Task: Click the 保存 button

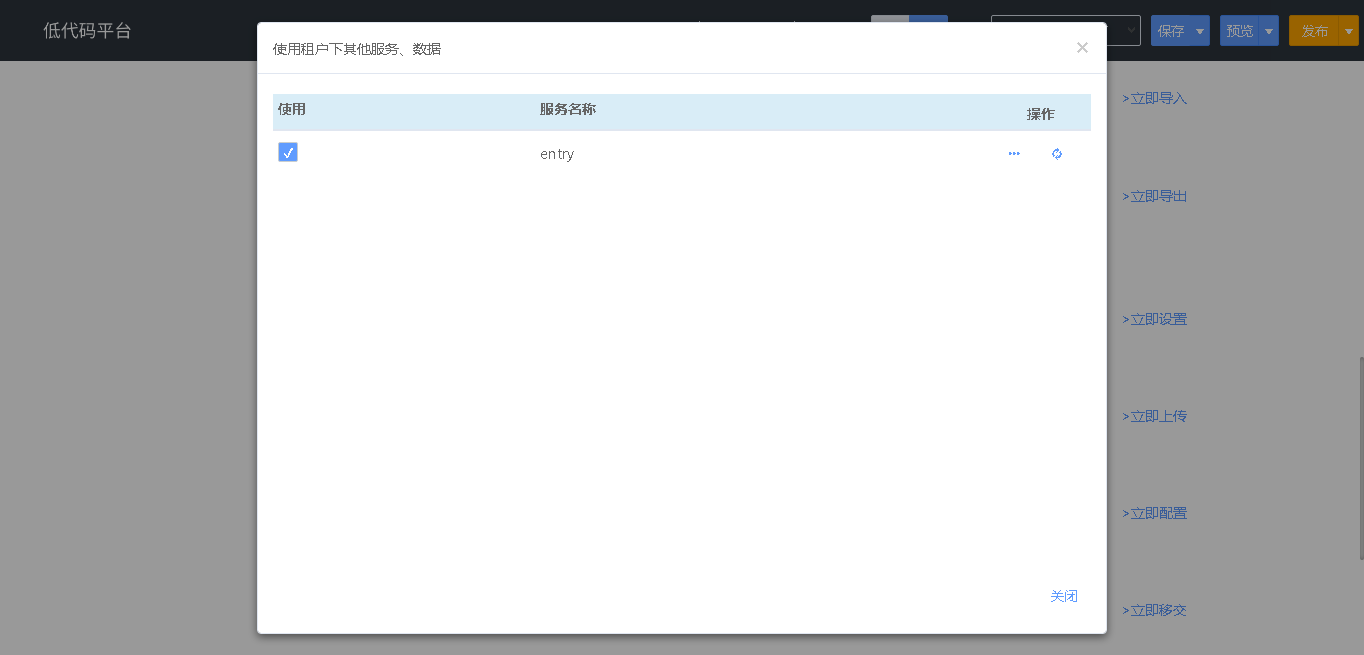Action: (x=1171, y=31)
